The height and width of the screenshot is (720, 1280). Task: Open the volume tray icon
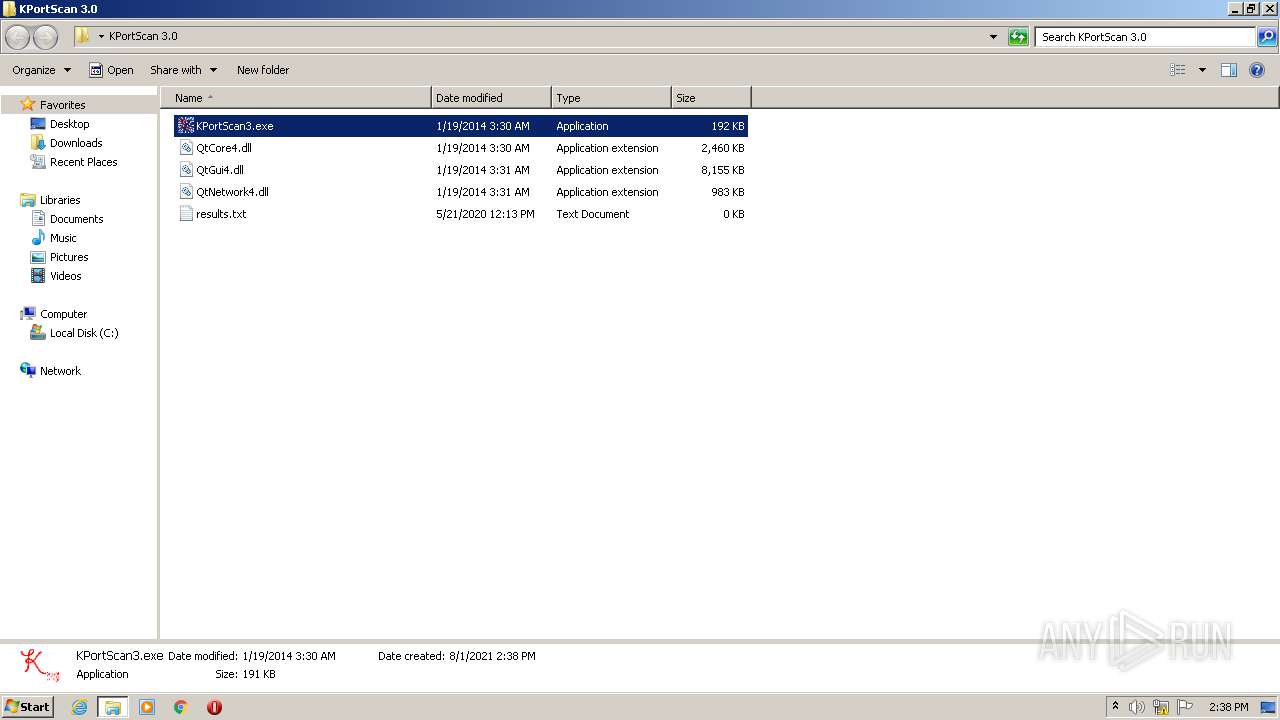coord(1137,707)
